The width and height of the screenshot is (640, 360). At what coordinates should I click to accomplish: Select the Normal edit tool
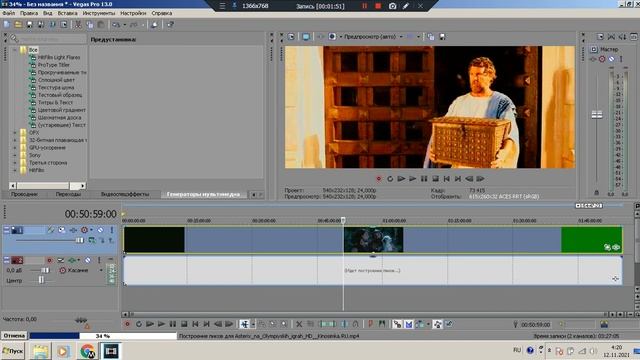pos(244,324)
